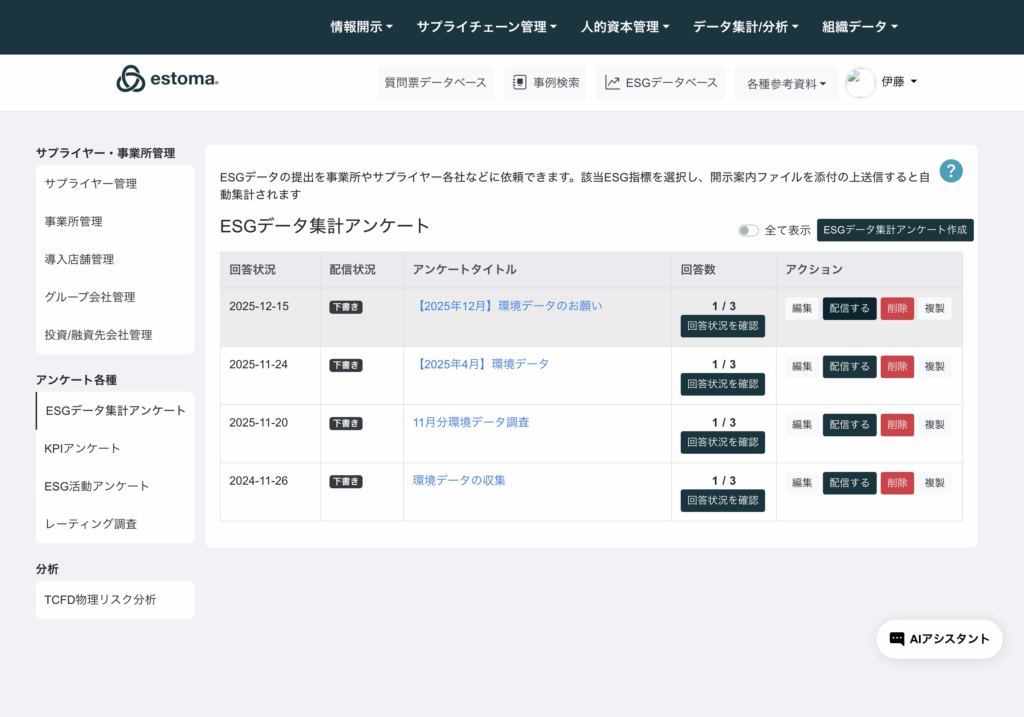Open the ESGデータベース chart shortcut
Screen dimensions: 1024x717
coord(661,83)
